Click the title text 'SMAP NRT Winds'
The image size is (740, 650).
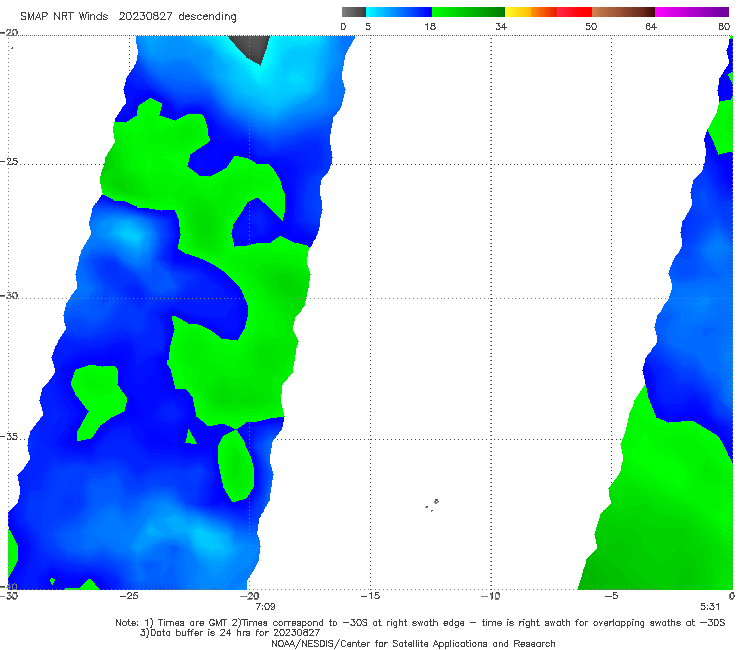click(64, 17)
